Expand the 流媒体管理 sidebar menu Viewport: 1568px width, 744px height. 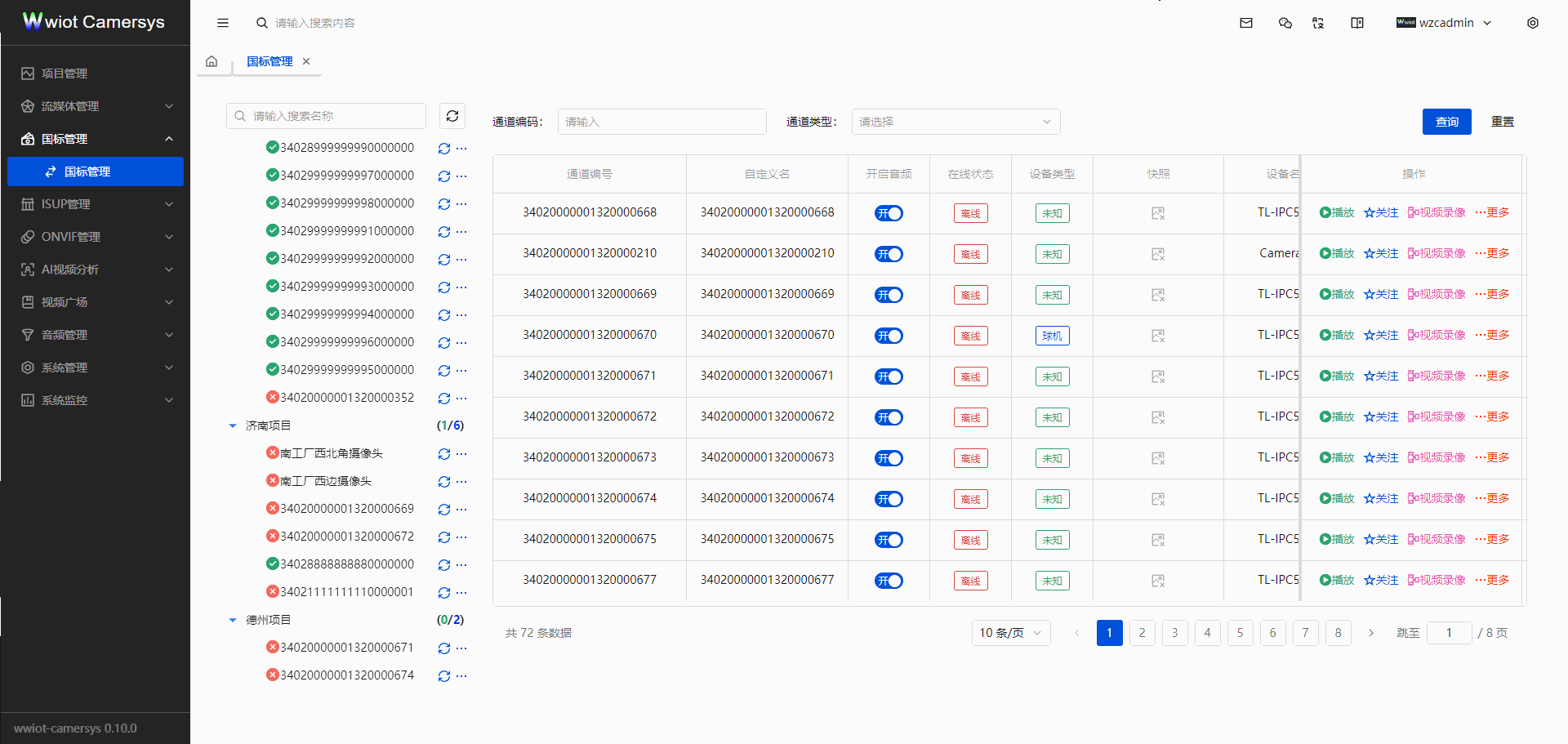pyautogui.click(x=96, y=105)
